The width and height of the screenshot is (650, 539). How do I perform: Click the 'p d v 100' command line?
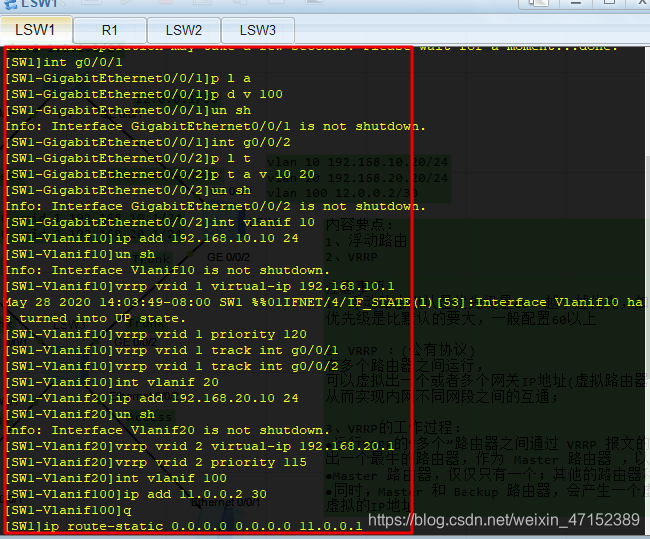[144, 95]
